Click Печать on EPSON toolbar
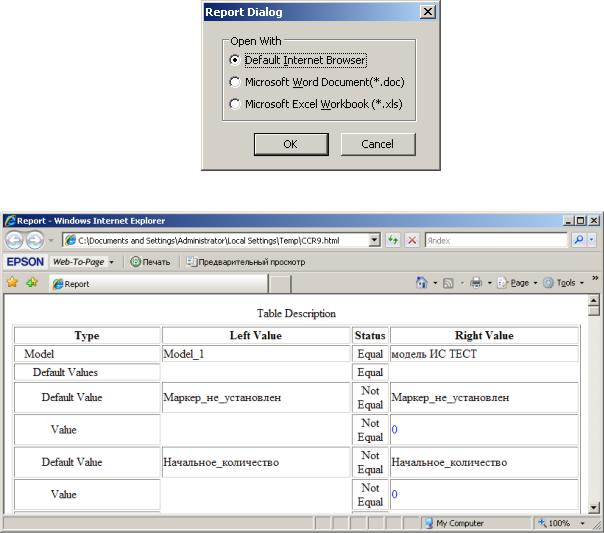This screenshot has height=533, width=604. (150, 262)
